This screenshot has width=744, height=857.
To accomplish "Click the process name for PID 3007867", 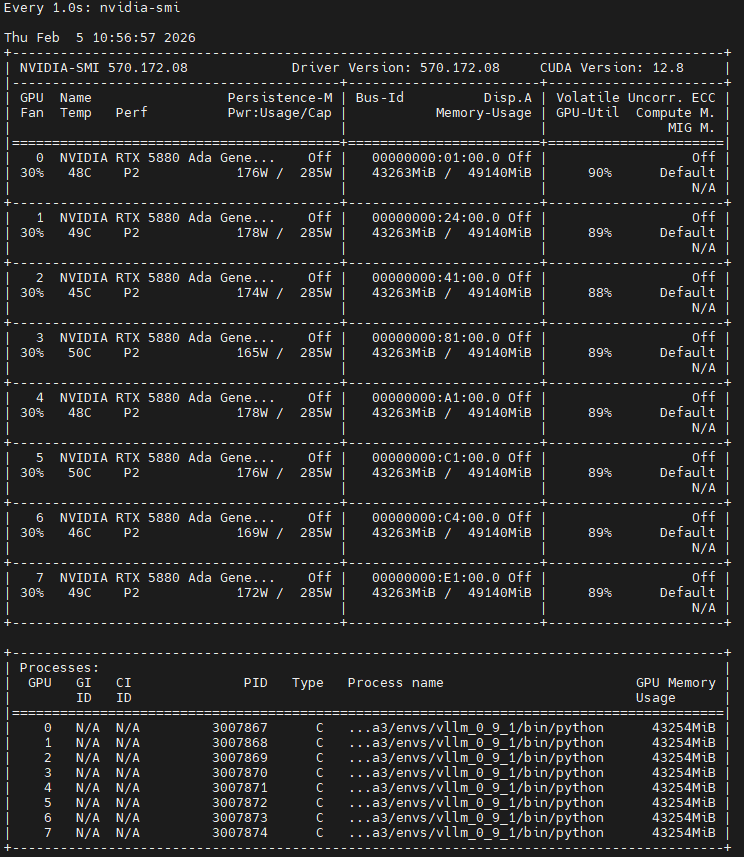I will [476, 728].
